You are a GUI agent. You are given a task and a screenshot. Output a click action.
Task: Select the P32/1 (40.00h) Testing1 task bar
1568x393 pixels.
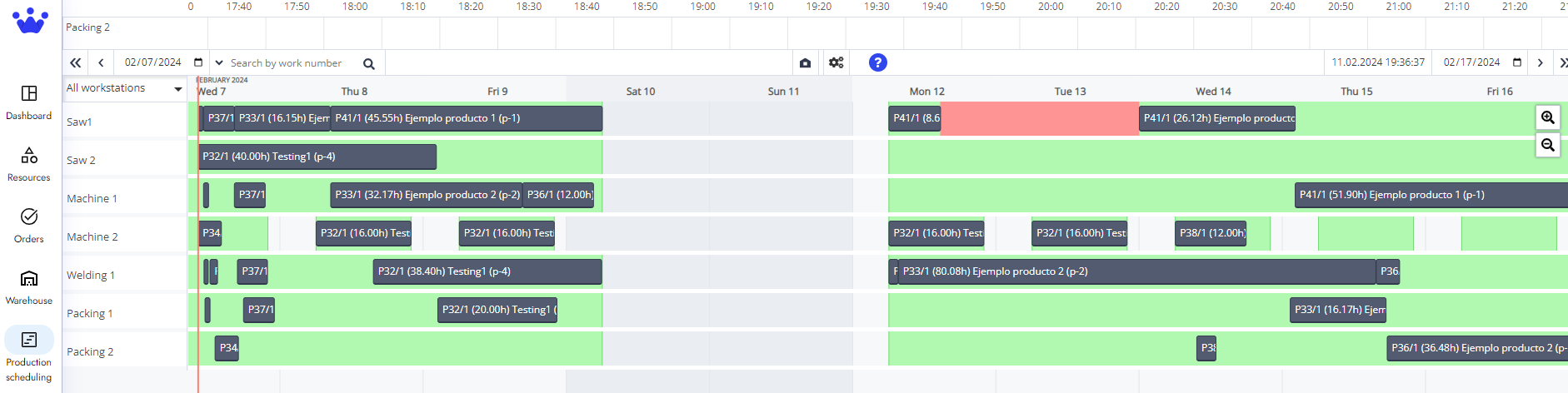(317, 157)
